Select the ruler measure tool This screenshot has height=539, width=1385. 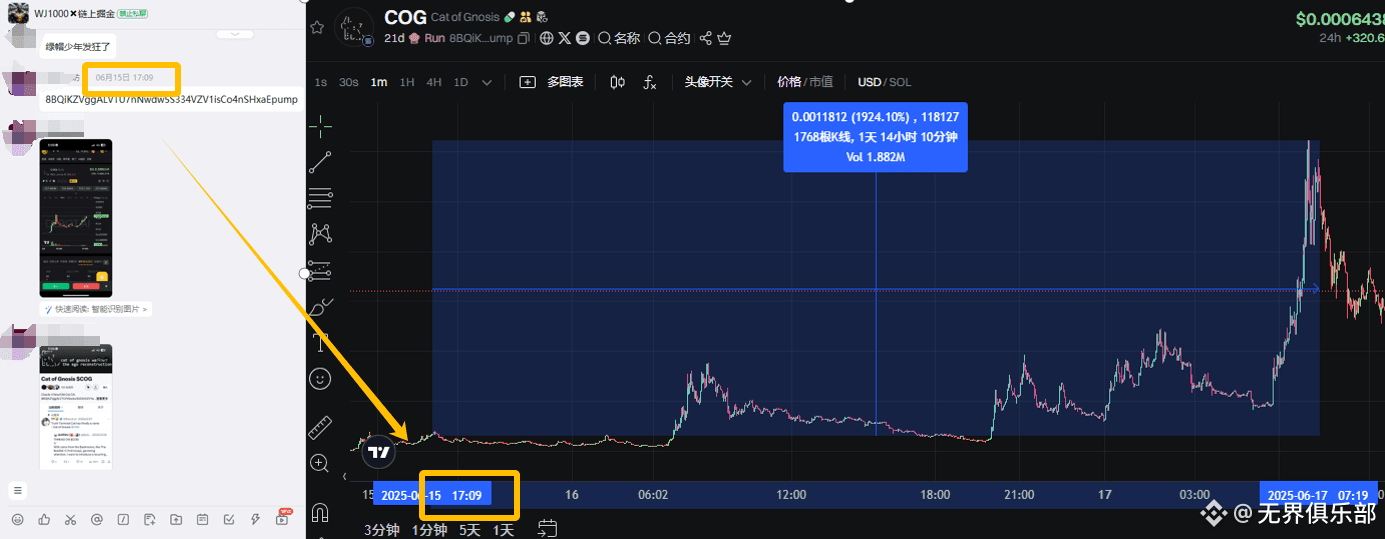pos(320,427)
